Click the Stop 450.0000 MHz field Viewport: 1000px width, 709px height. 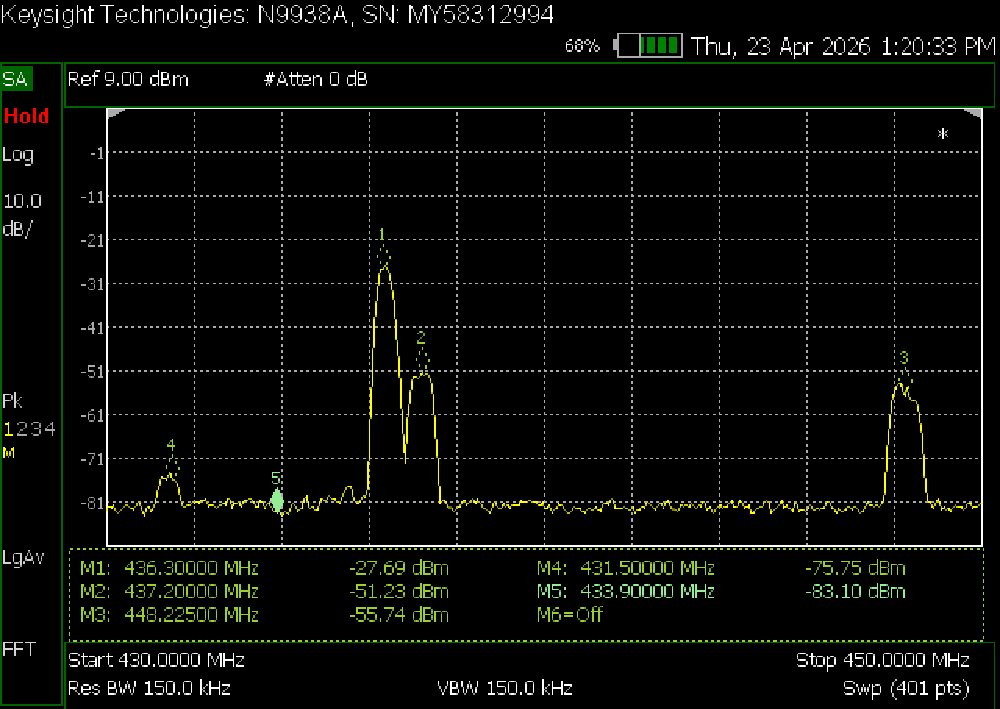pyautogui.click(x=883, y=660)
